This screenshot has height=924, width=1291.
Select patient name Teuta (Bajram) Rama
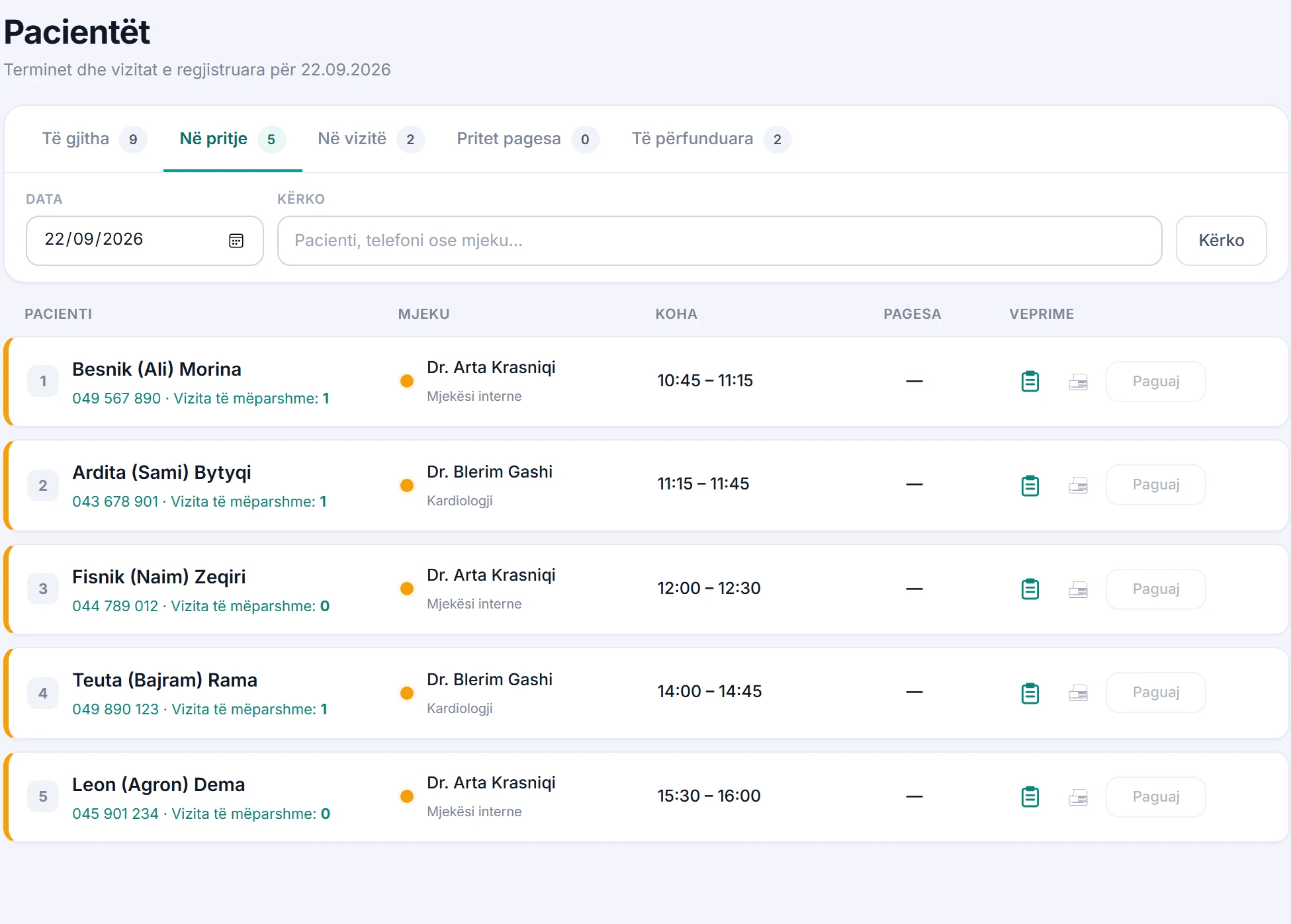pos(165,680)
